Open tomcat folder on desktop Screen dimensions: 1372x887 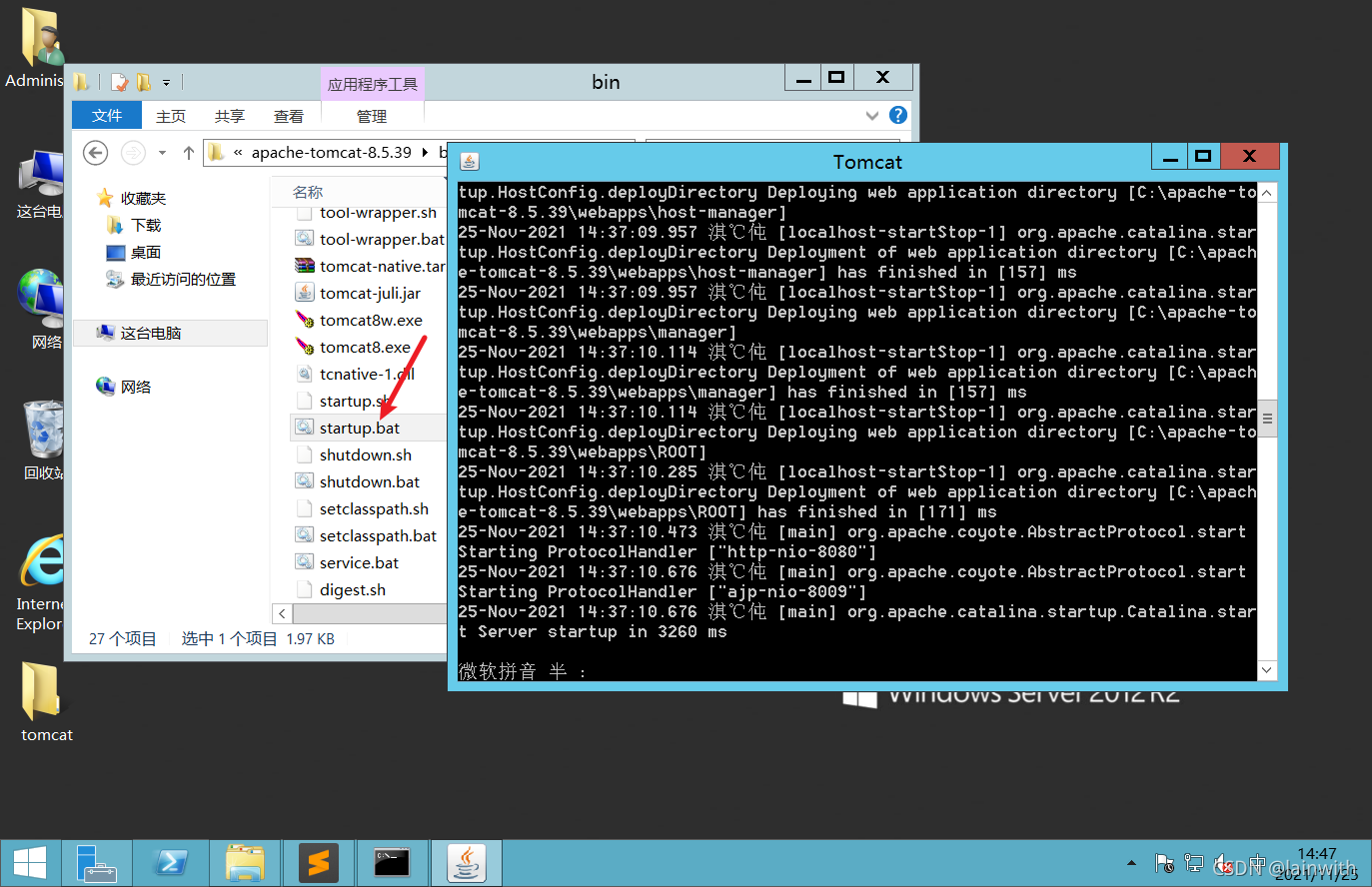(x=45, y=702)
